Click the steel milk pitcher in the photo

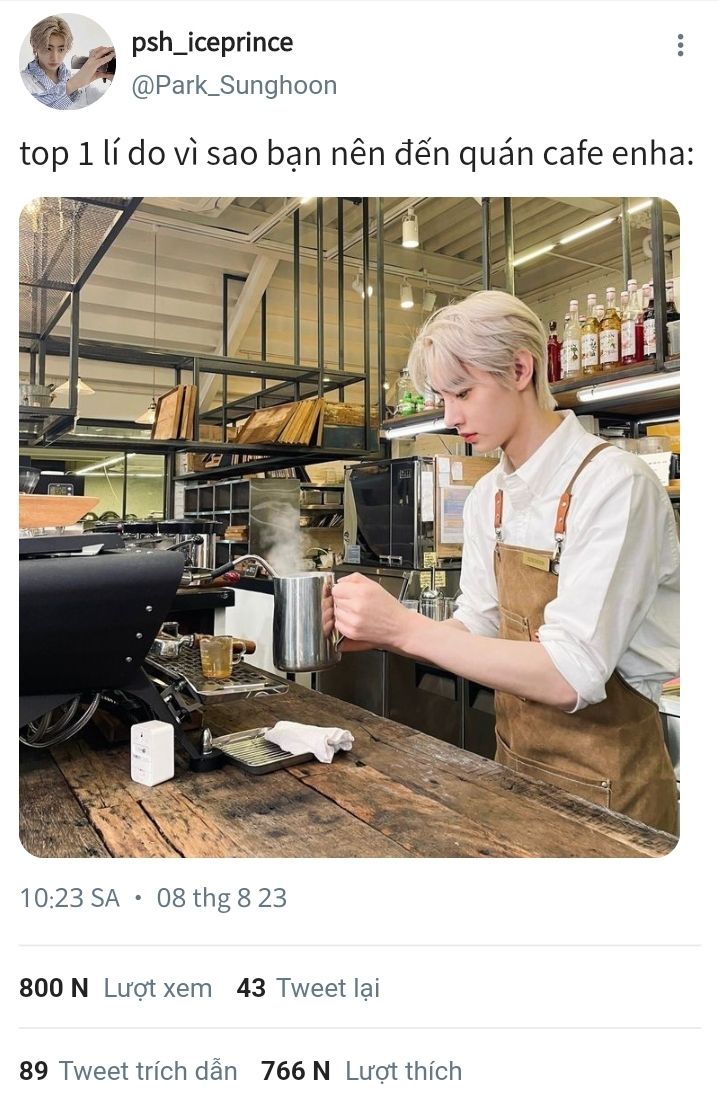pyautogui.click(x=304, y=621)
